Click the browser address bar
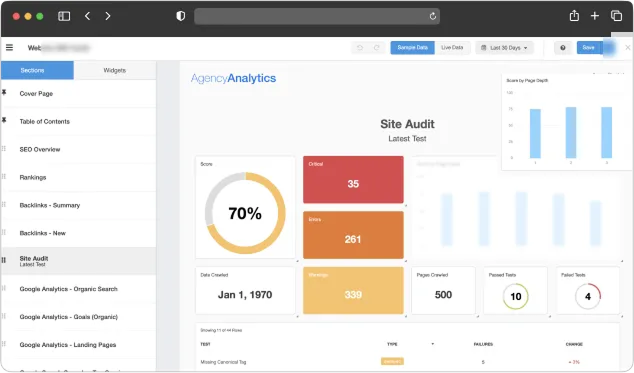This screenshot has width=634, height=373. click(x=317, y=16)
